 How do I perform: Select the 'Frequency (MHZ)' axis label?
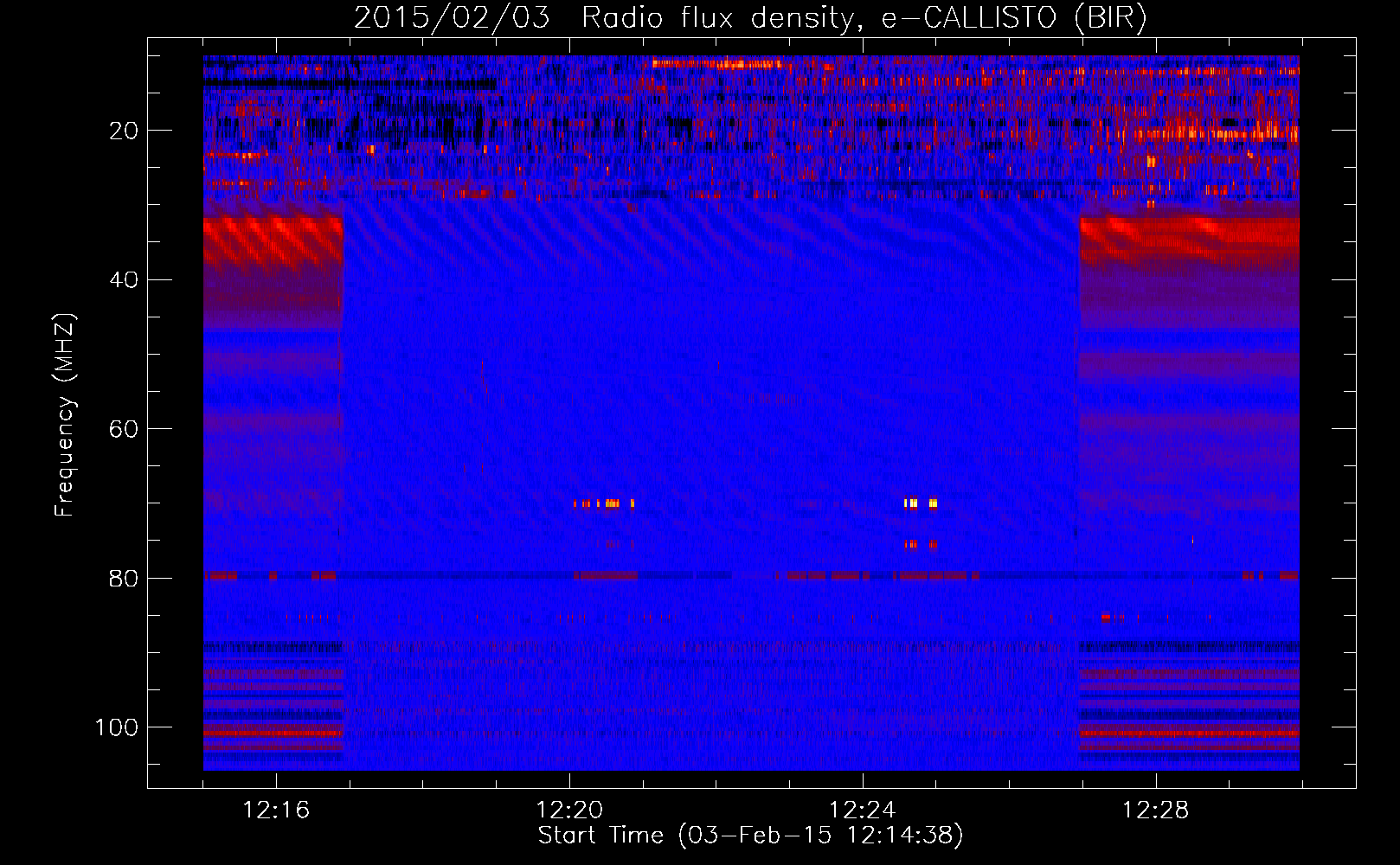(65, 415)
